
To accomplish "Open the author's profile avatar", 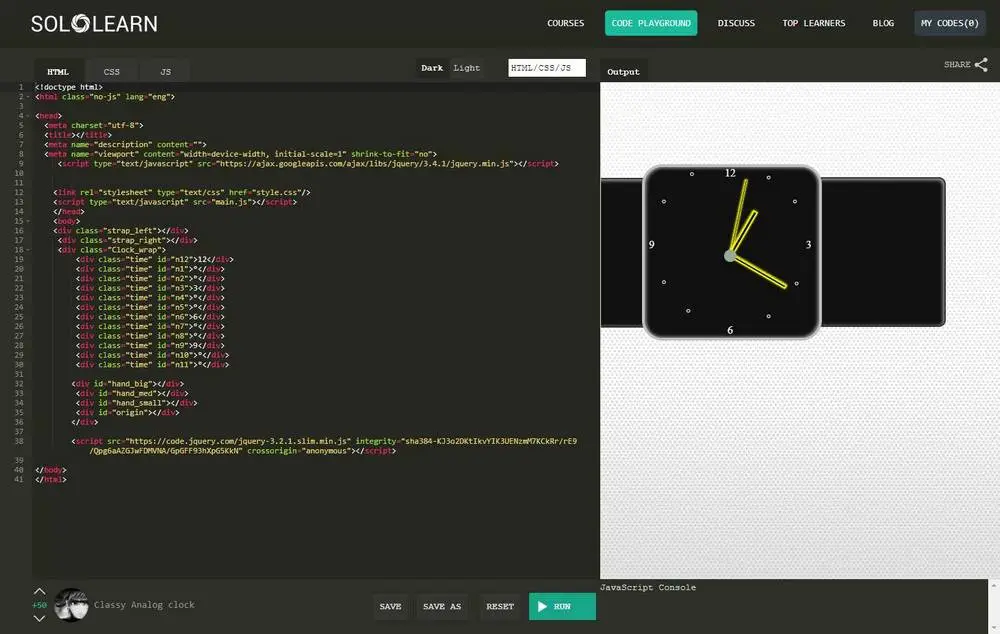I will (71, 605).
